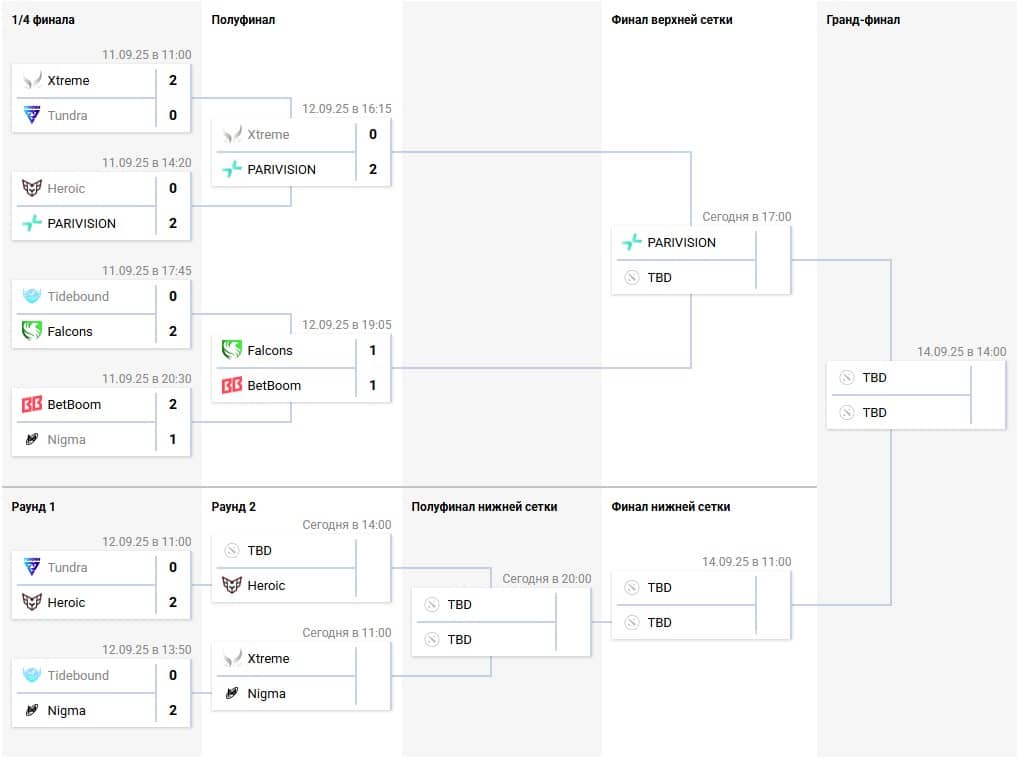Click the Tundra vs Heroic score in Раунд 1
Screen dimensions: 1019x762
[173, 585]
